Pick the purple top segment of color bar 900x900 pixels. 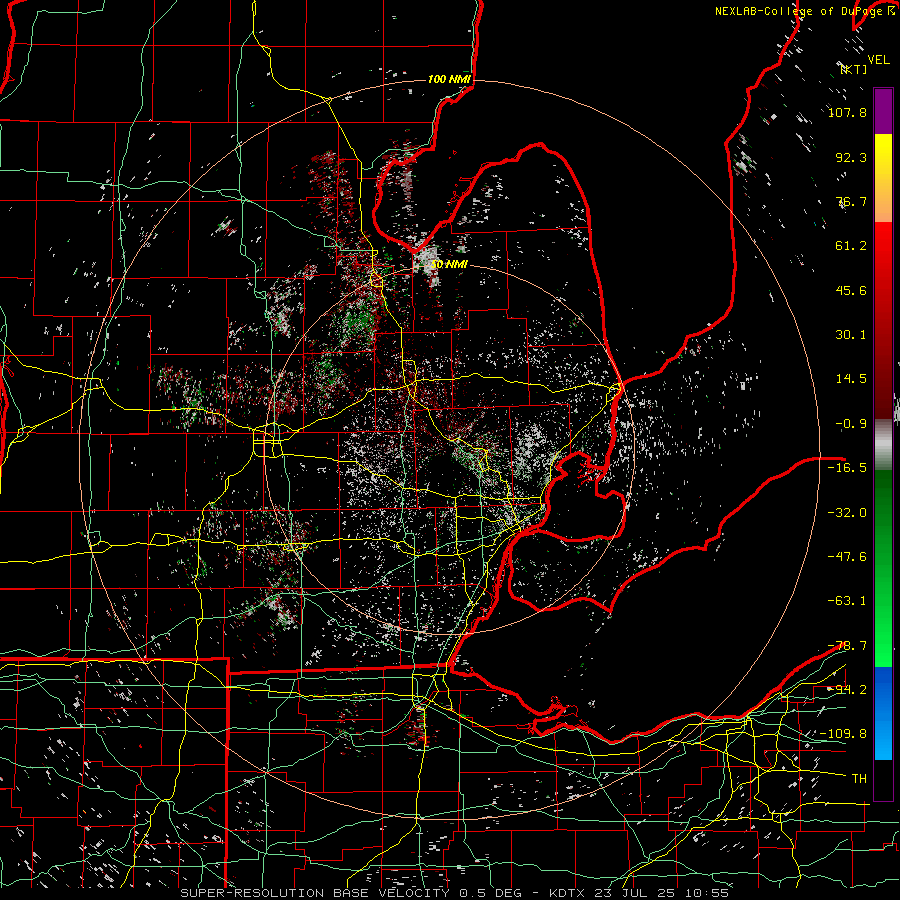[x=883, y=112]
